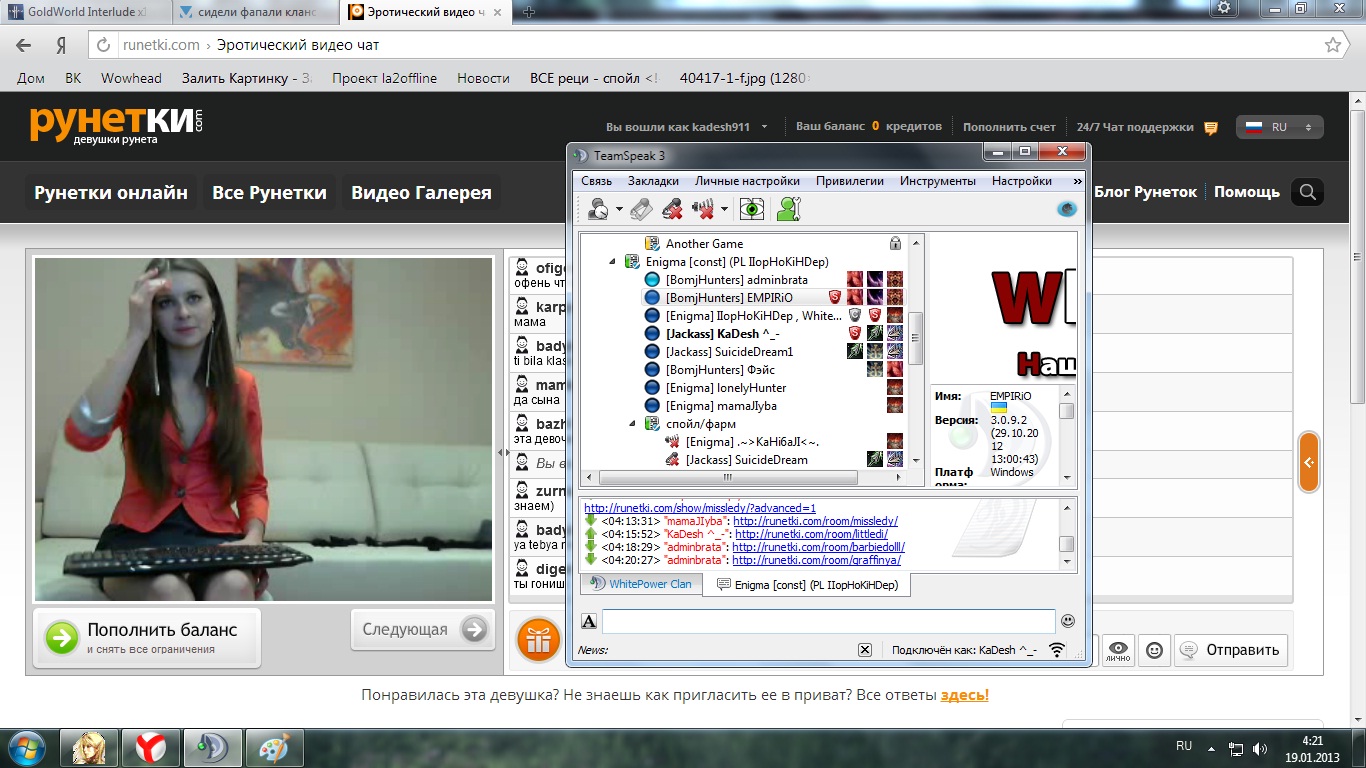The width and height of the screenshot is (1366, 768).
Task: Open the Windows Start menu
Action: [x=25, y=747]
